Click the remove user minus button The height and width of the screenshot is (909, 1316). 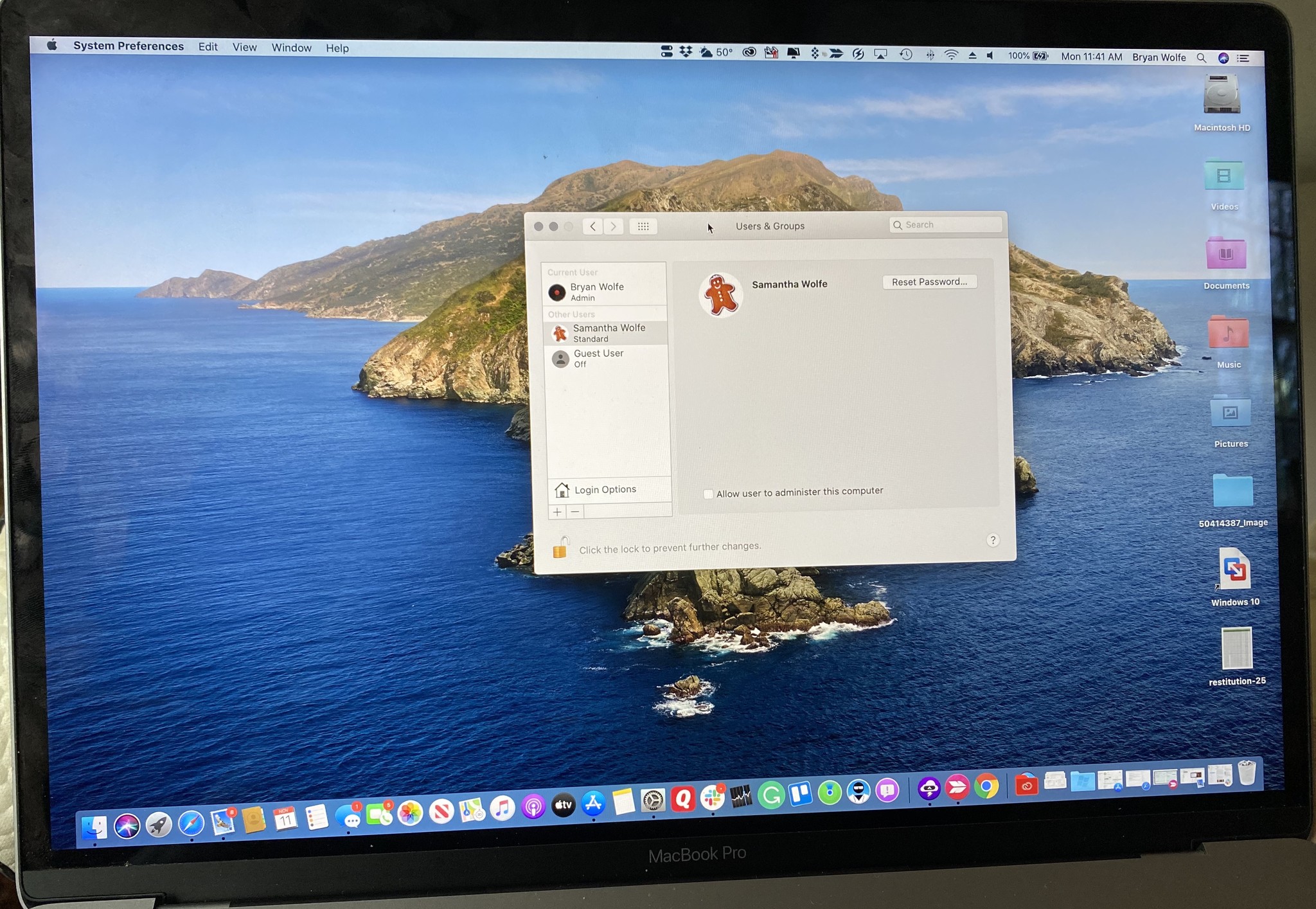(575, 512)
